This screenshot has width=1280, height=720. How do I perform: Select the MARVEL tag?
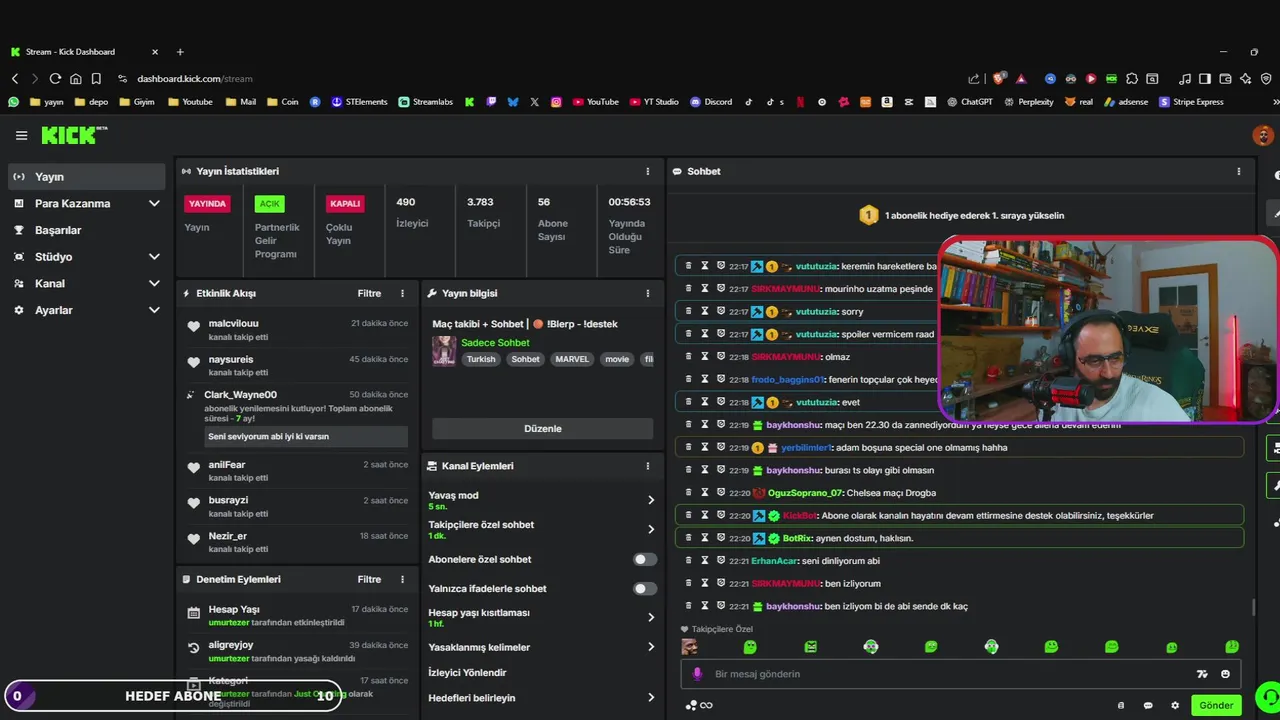coord(572,359)
